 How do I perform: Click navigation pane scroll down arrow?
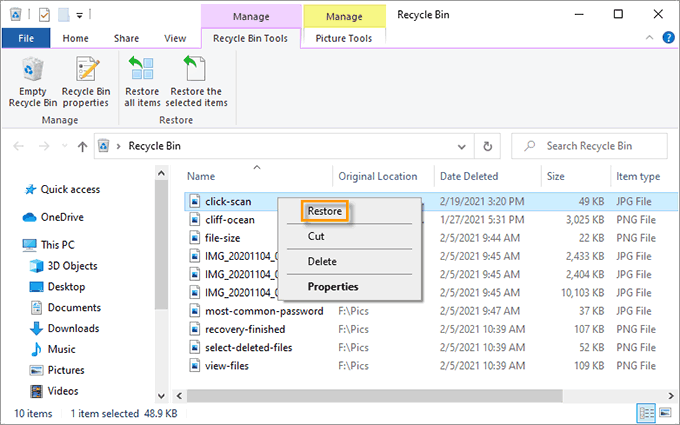pos(161,396)
